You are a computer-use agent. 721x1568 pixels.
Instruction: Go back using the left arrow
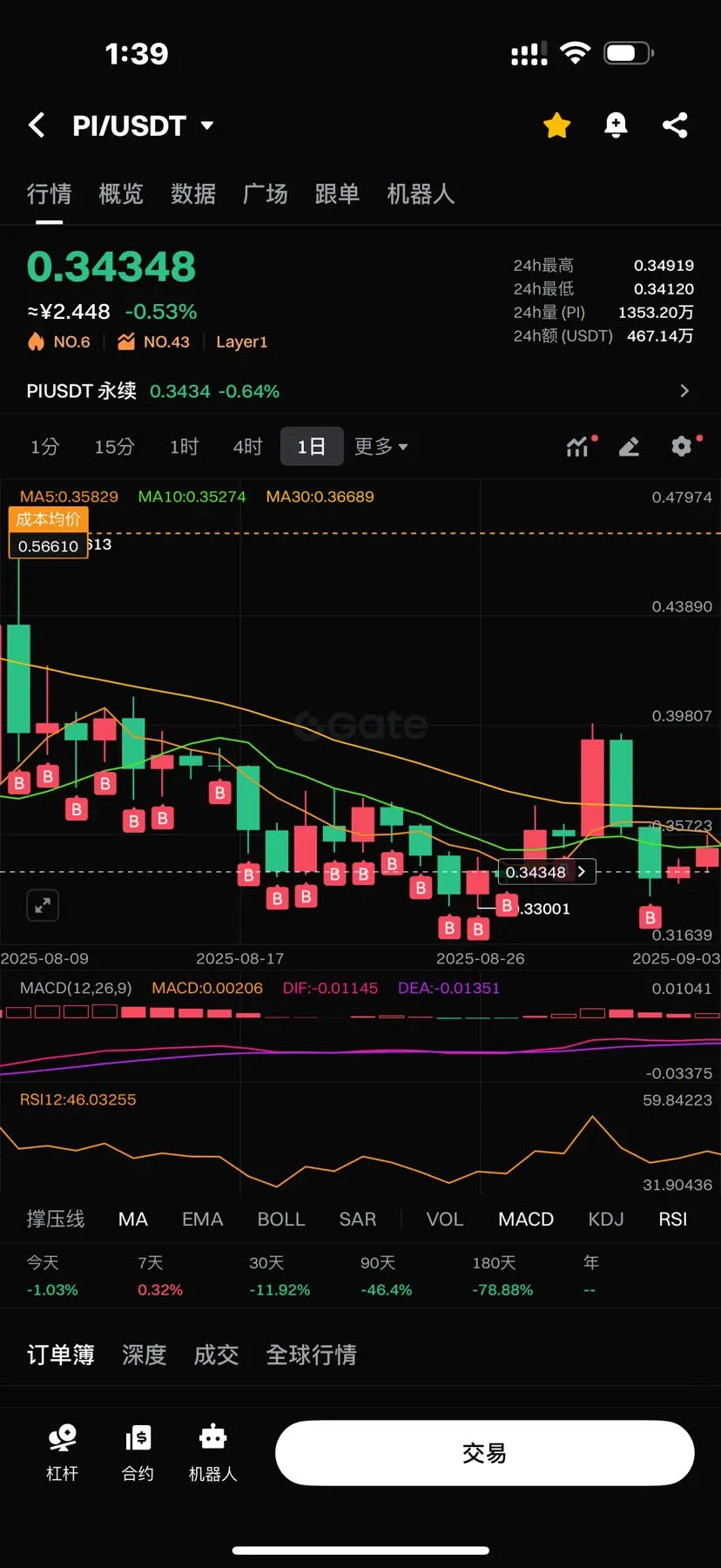37,125
